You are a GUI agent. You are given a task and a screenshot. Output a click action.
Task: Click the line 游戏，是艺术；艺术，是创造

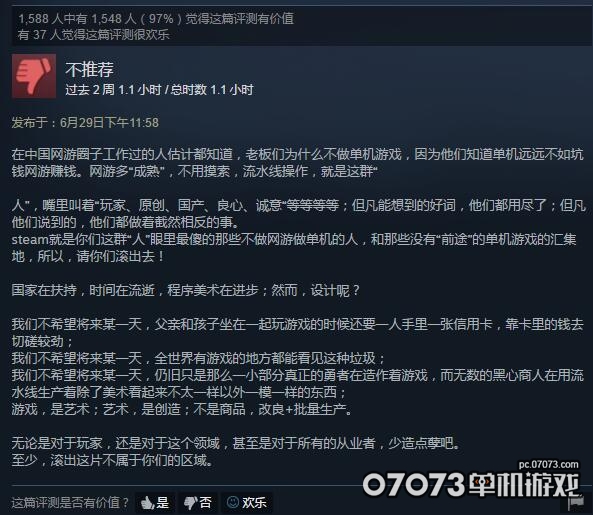click(x=182, y=409)
